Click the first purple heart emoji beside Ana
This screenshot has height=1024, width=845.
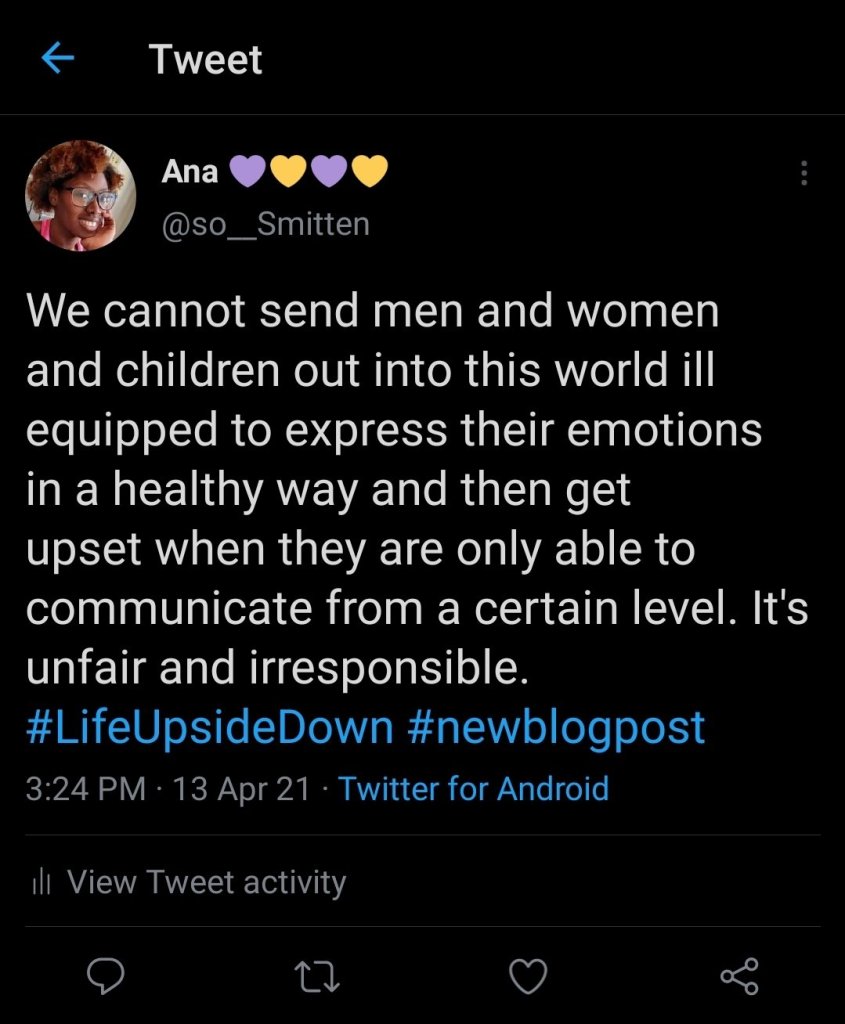click(x=248, y=172)
